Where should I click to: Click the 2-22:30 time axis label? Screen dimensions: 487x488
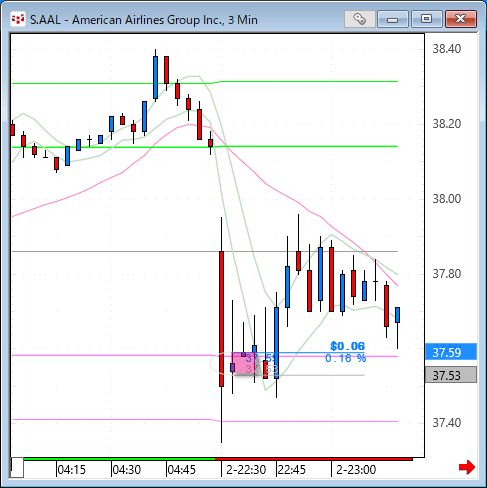[246, 470]
